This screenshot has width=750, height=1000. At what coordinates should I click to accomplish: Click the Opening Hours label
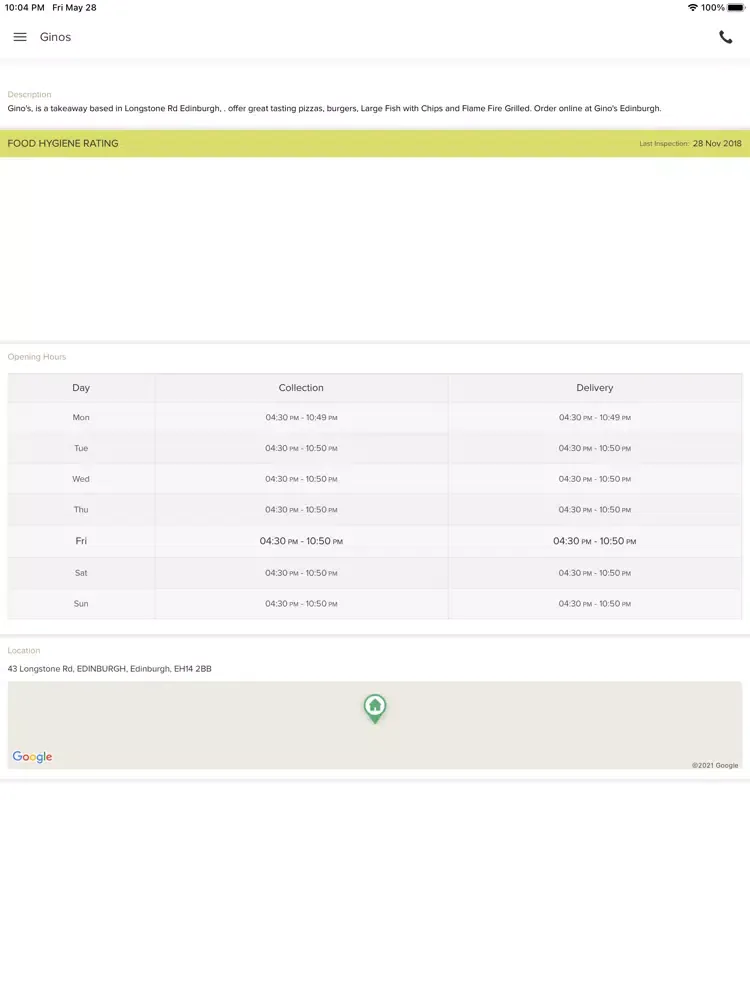click(x=37, y=357)
